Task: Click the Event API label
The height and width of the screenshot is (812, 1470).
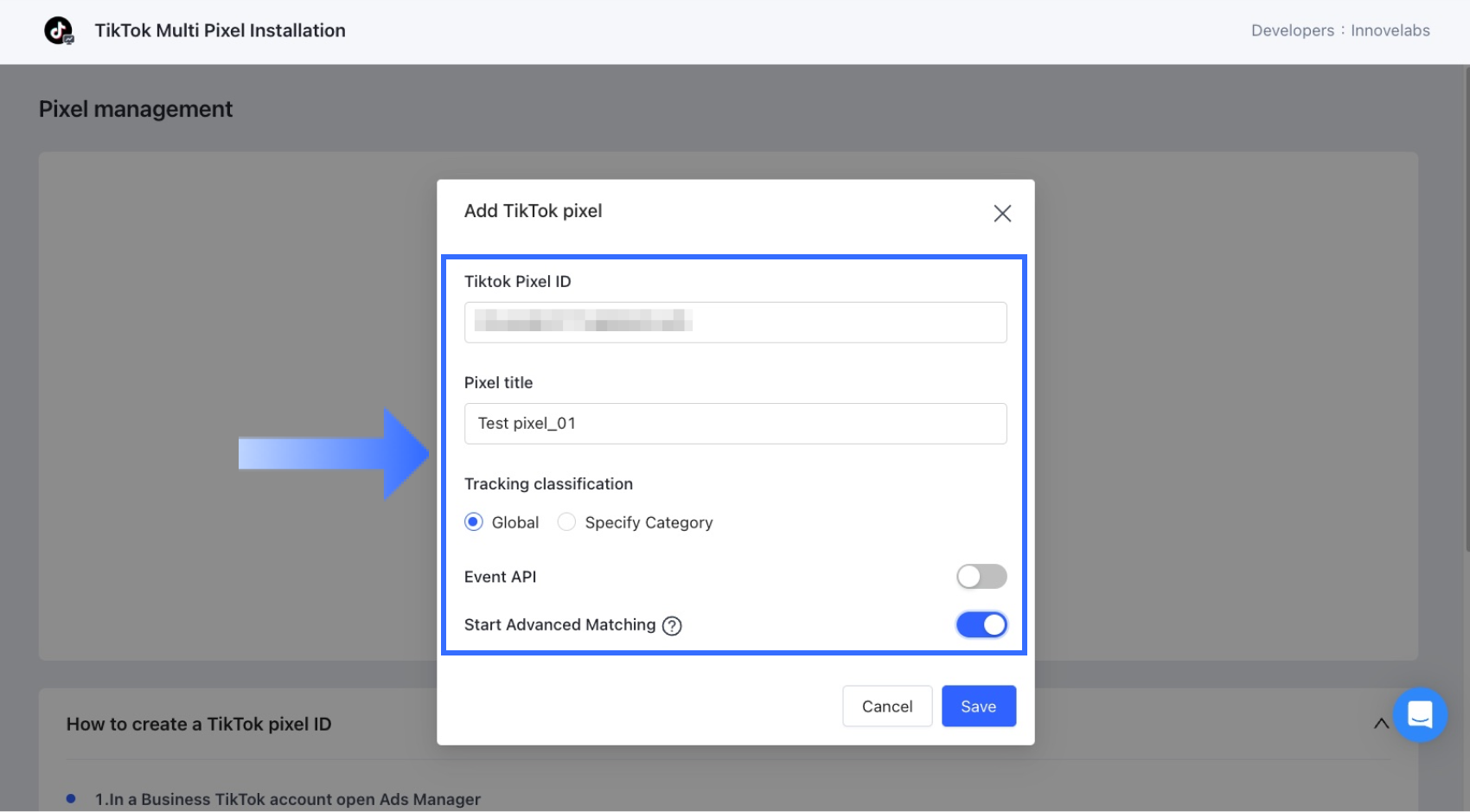Action: [x=500, y=577]
